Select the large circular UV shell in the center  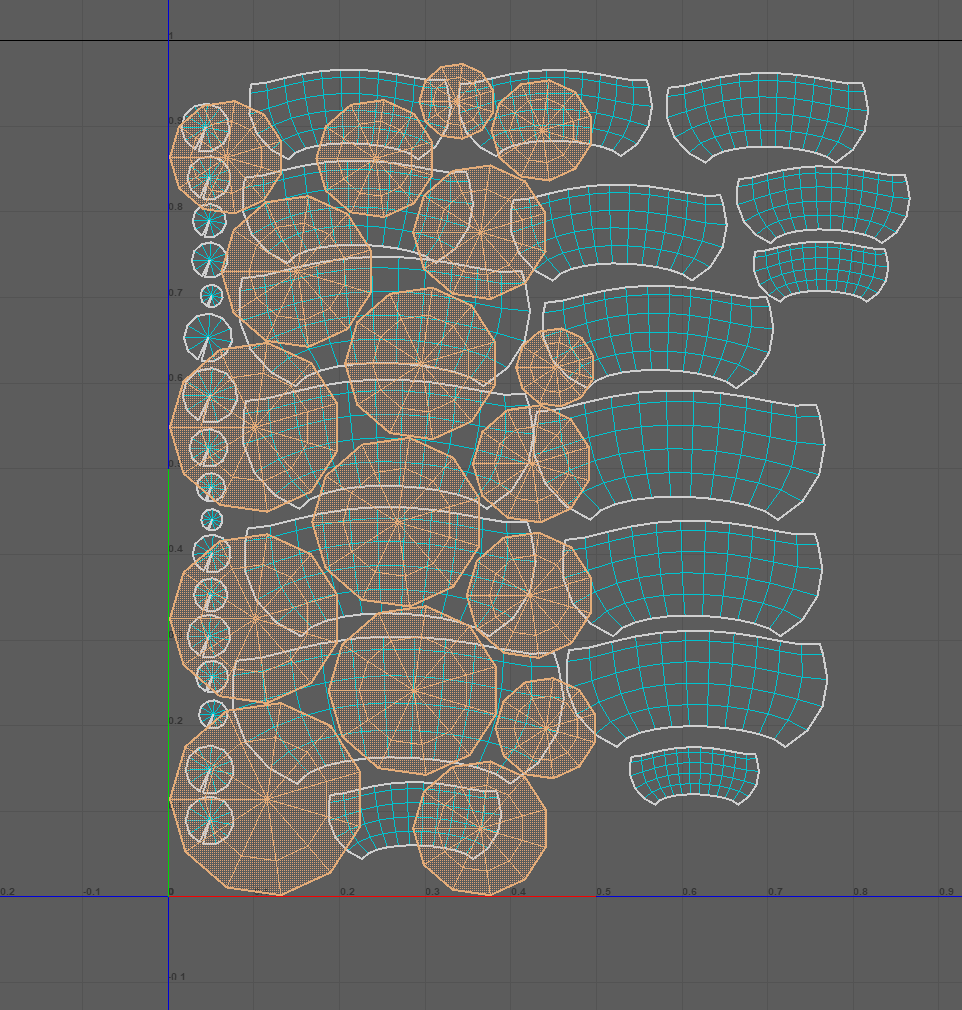pyautogui.click(x=400, y=520)
